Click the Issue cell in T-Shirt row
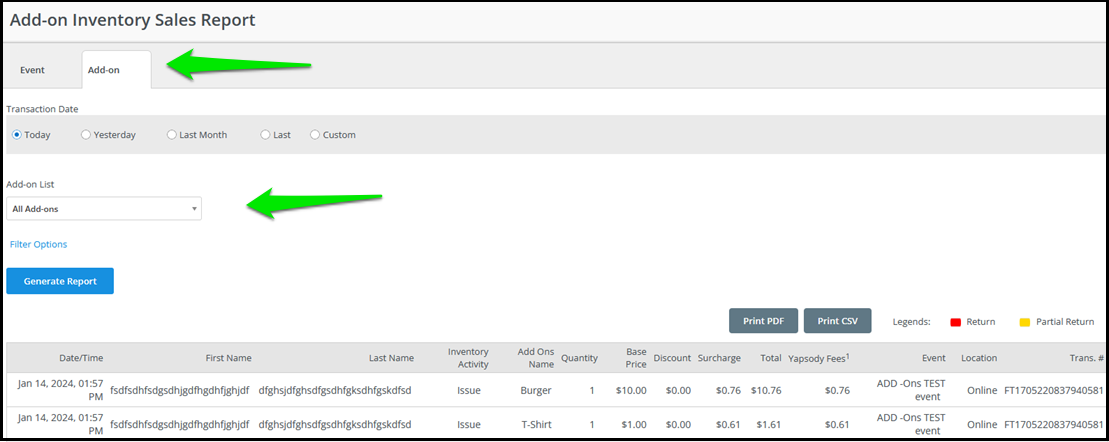The image size is (1109, 442). click(x=468, y=424)
